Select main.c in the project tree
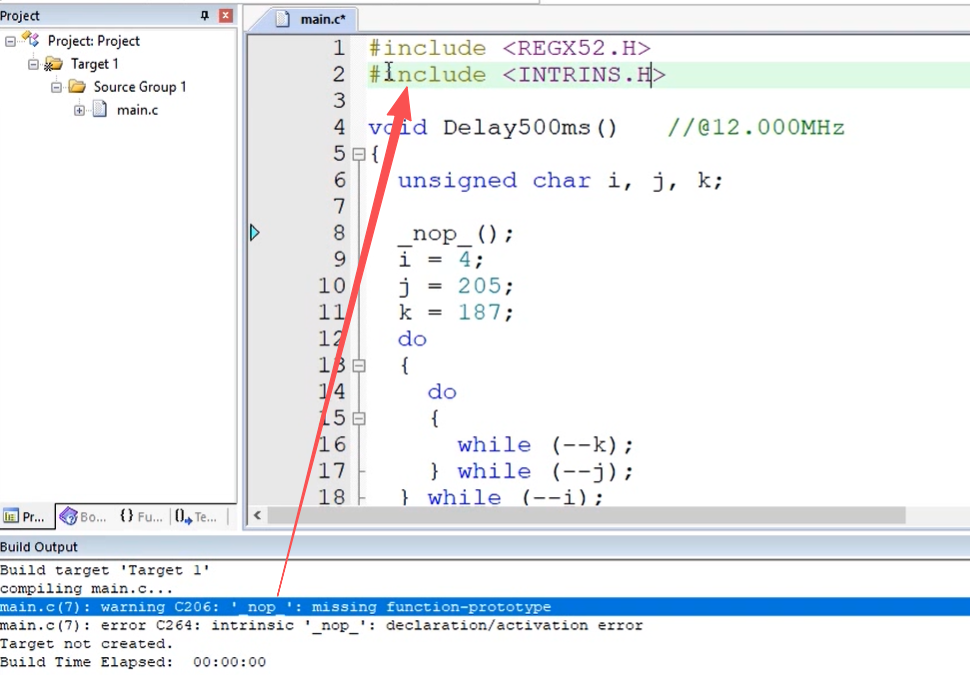The width and height of the screenshot is (970, 675). [x=137, y=110]
